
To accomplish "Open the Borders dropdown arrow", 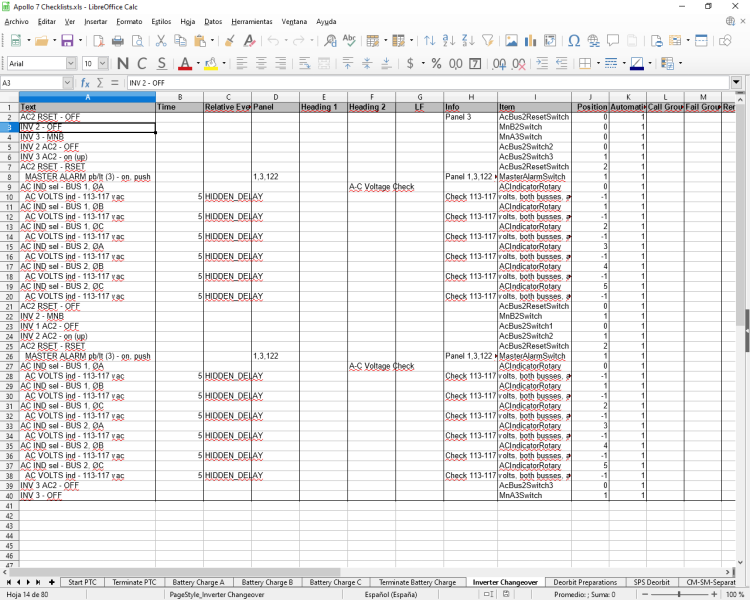I will [598, 63].
